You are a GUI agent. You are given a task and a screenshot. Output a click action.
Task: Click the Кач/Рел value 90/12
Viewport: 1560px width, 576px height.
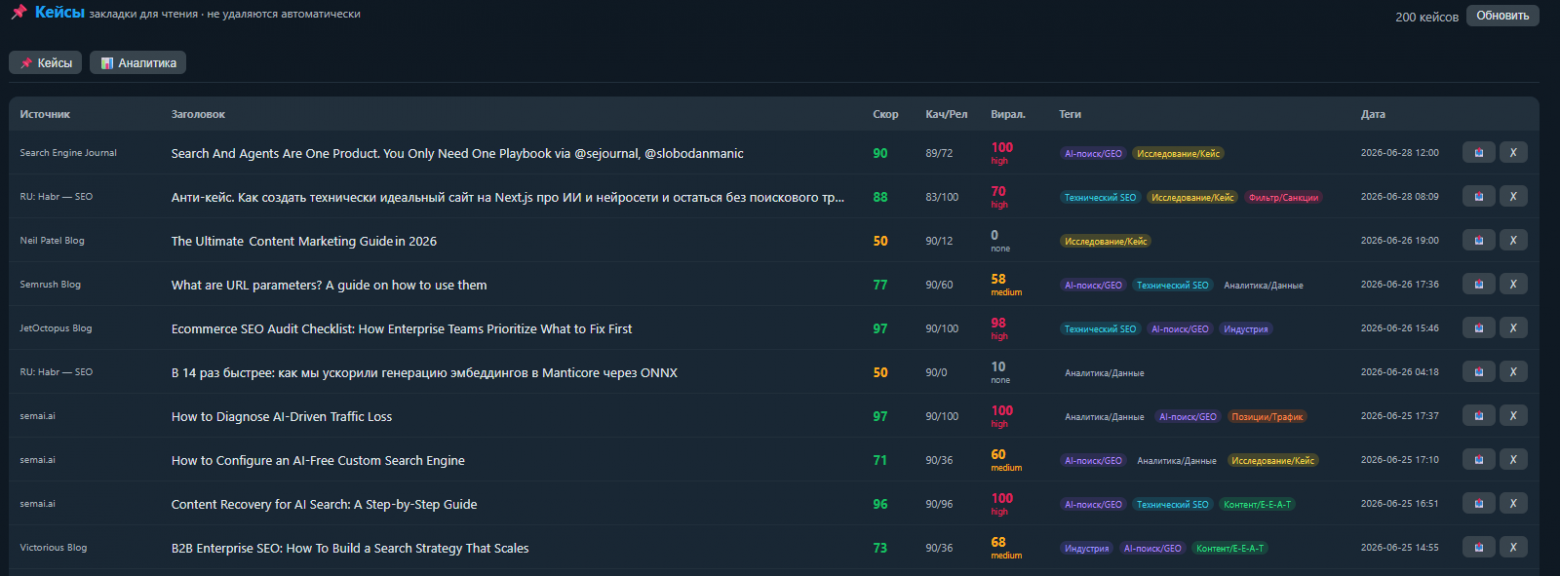pyautogui.click(x=939, y=241)
